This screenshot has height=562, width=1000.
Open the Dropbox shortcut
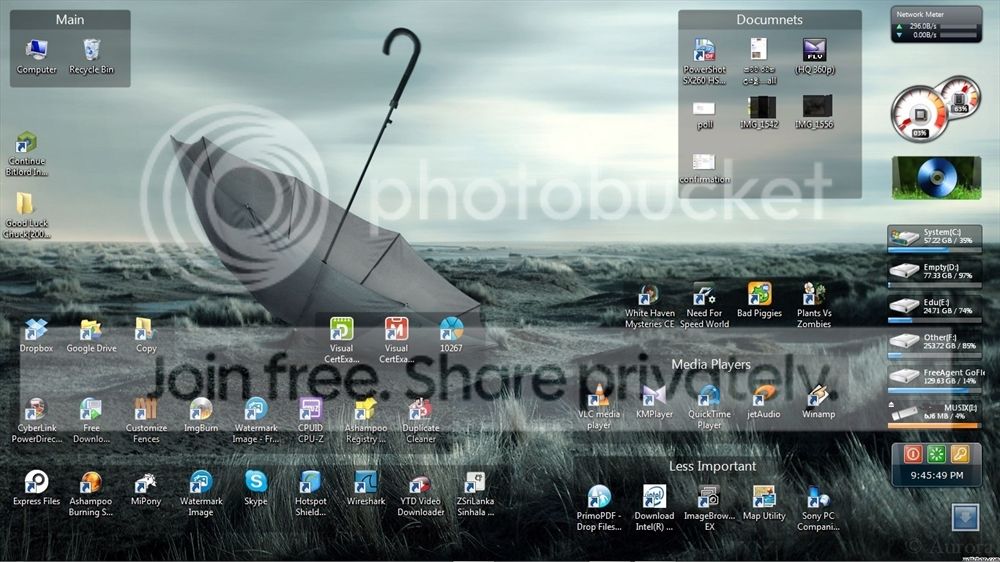36,336
